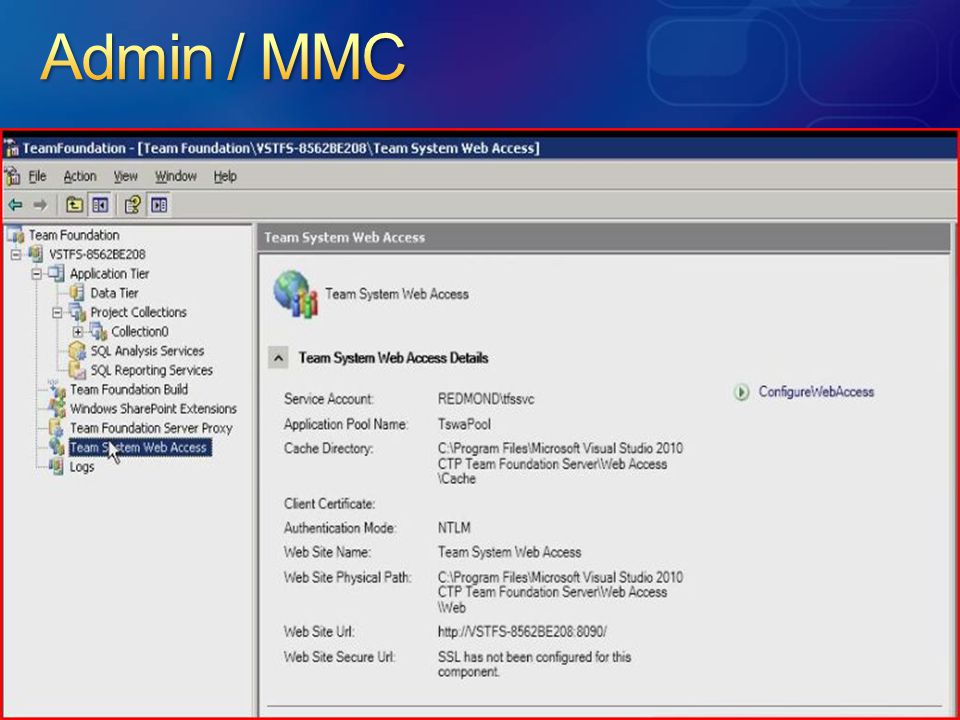This screenshot has height=720, width=960.
Task: Collapse the Project Collections node
Action: point(57,312)
